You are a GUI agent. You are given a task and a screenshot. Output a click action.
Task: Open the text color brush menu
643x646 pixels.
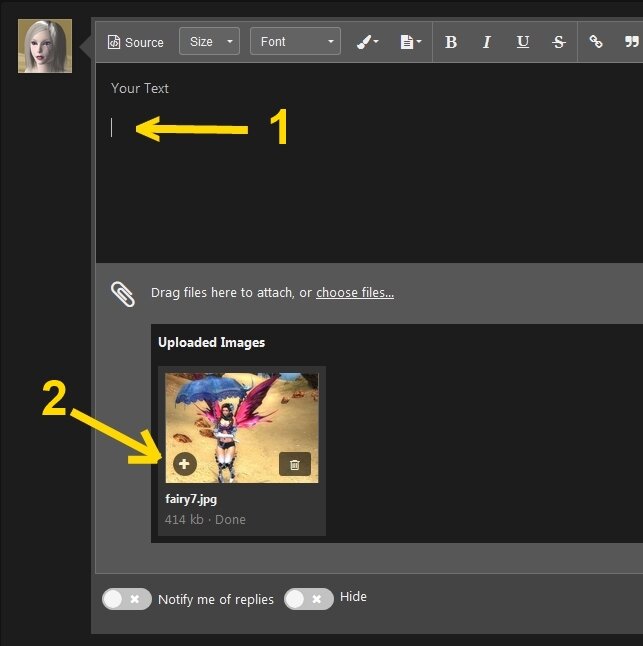click(x=367, y=42)
